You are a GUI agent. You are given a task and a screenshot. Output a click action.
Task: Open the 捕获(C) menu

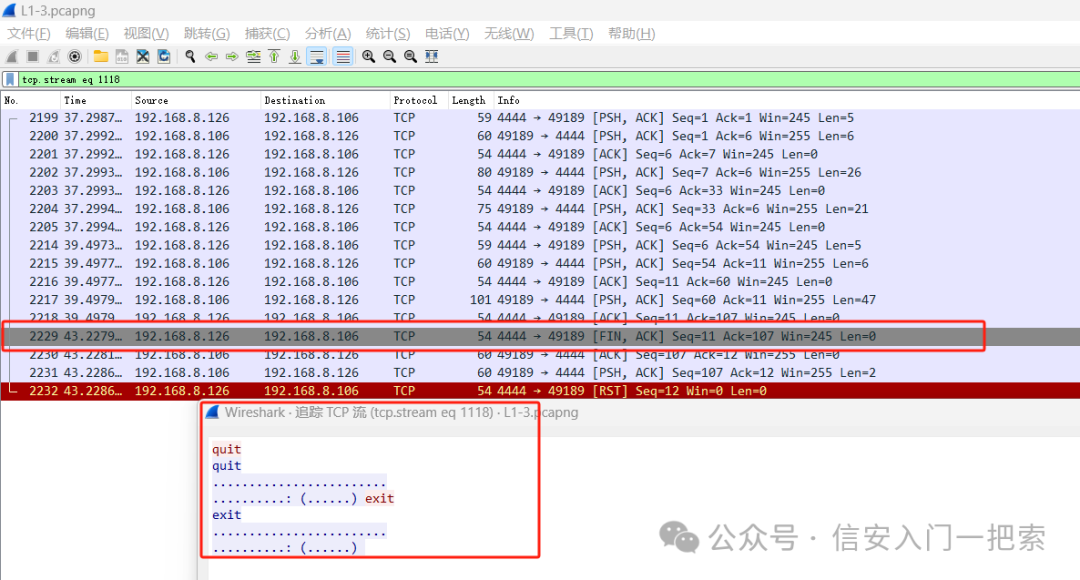point(267,33)
